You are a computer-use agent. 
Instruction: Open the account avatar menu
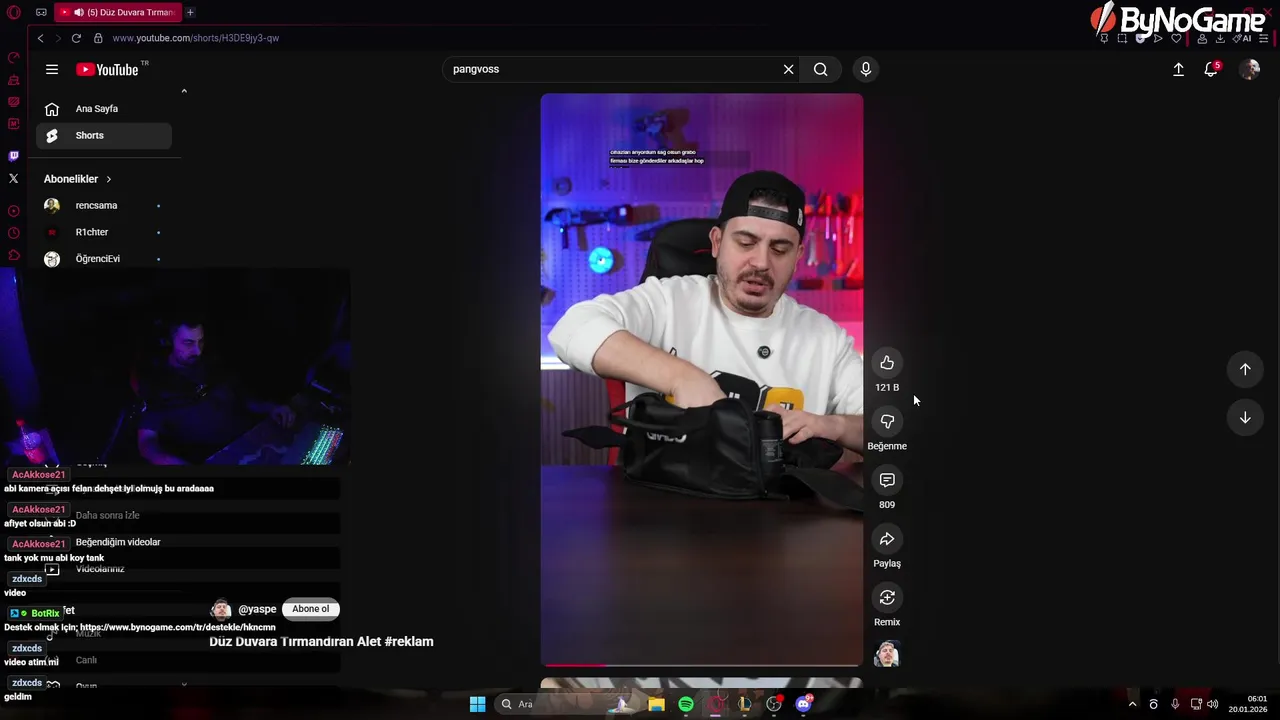(x=1249, y=69)
